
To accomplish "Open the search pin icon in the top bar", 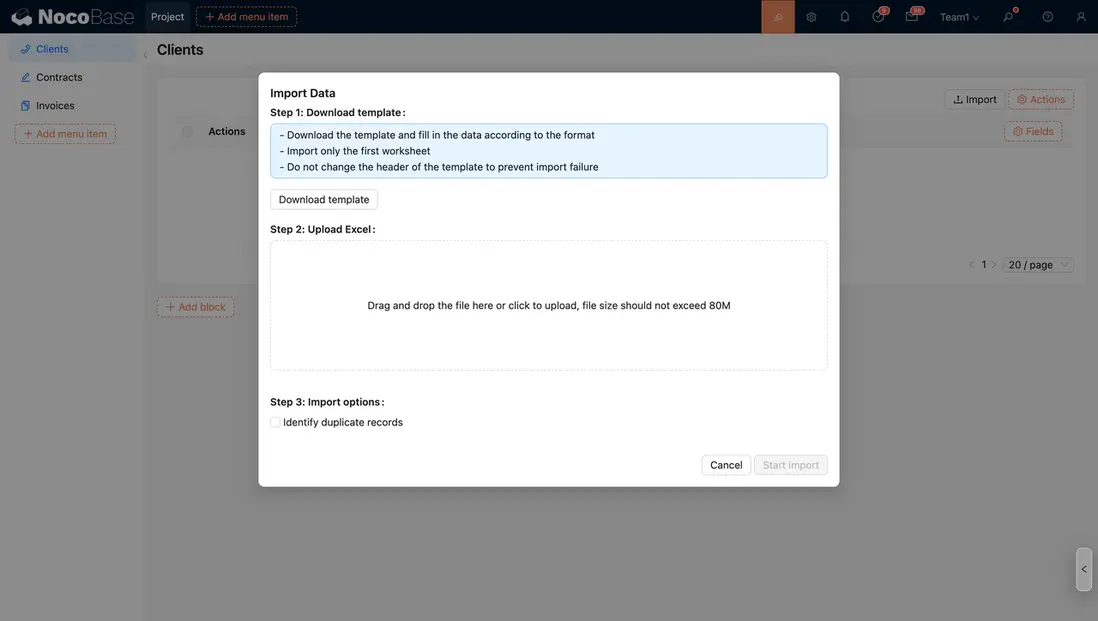I will [1008, 17].
